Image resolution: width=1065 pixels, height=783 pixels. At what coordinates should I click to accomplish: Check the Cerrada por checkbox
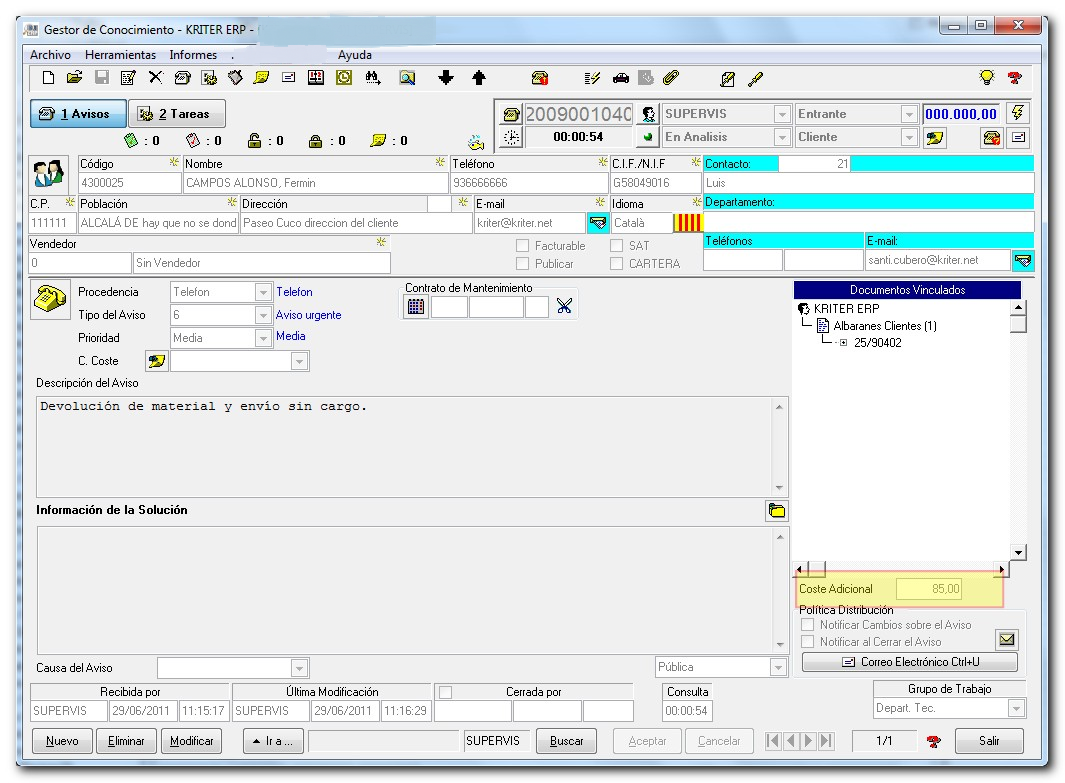pos(446,693)
